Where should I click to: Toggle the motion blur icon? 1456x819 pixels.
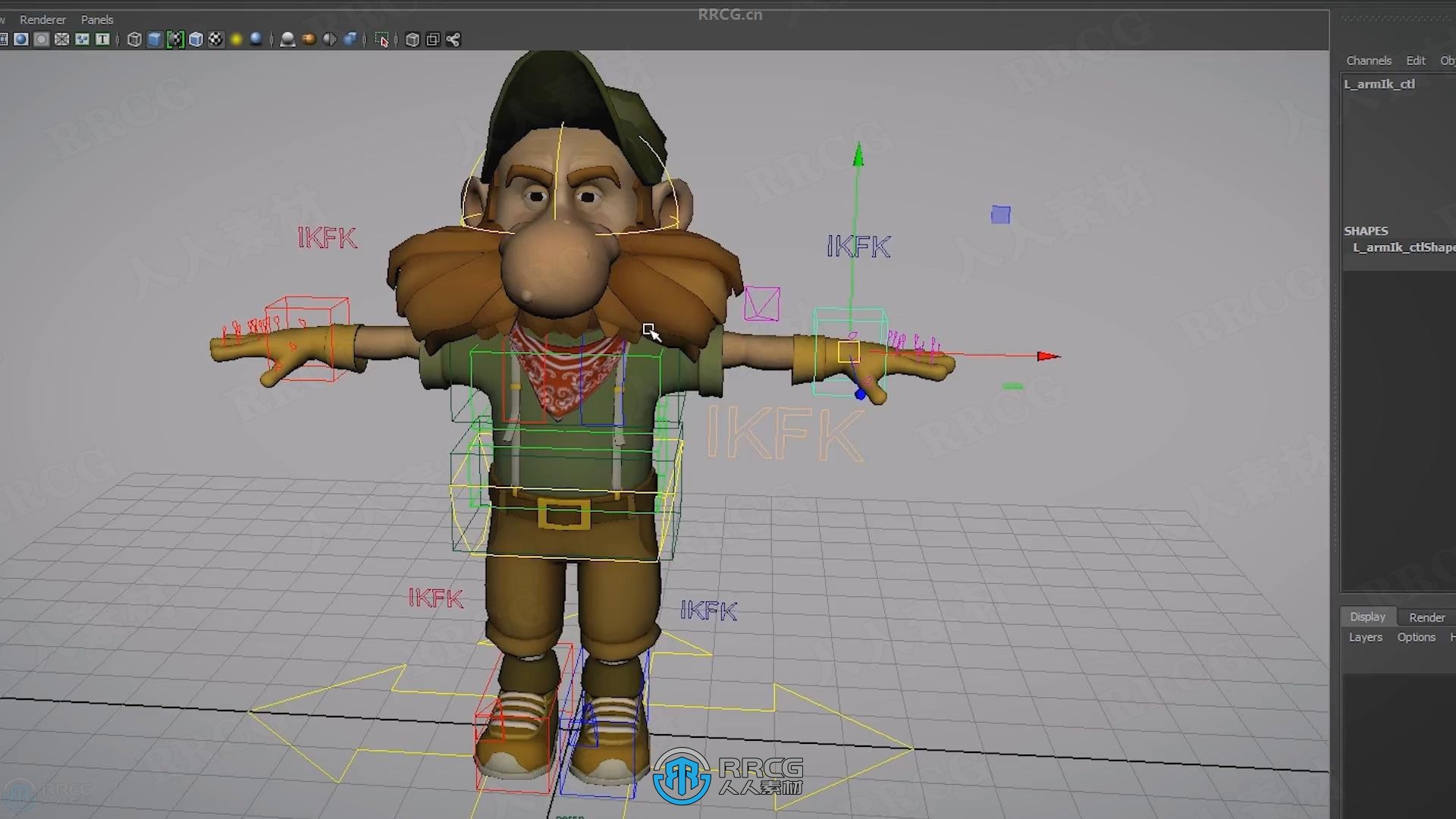click(309, 39)
